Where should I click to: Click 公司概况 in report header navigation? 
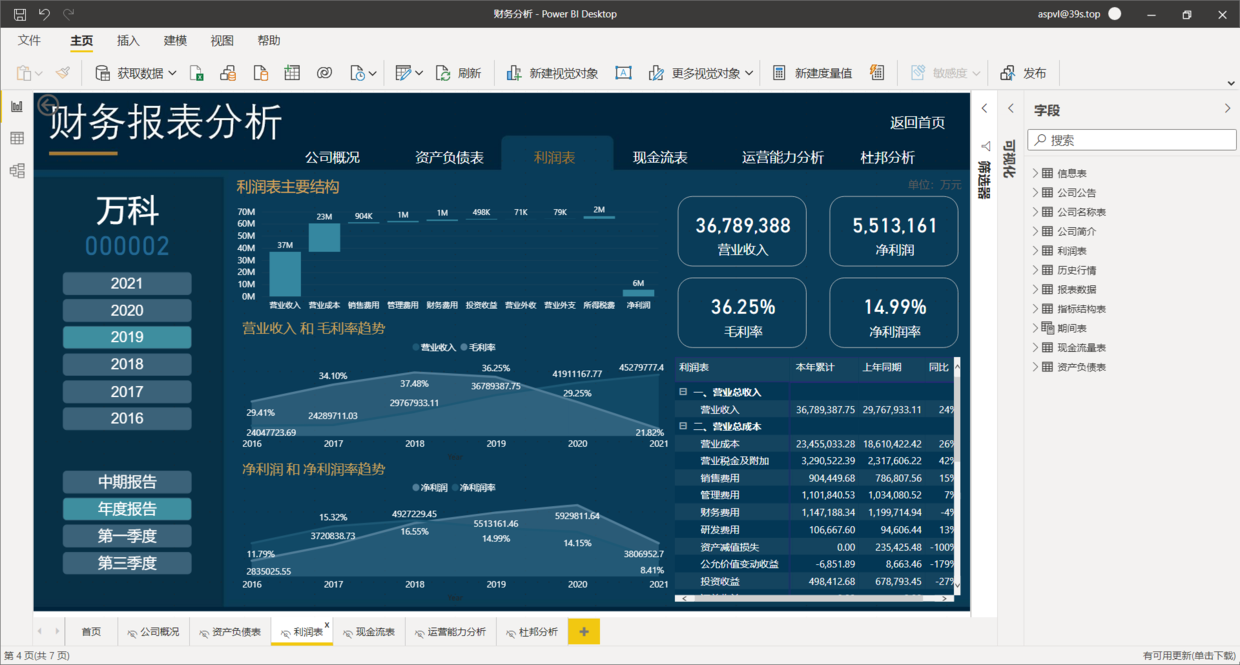332,157
